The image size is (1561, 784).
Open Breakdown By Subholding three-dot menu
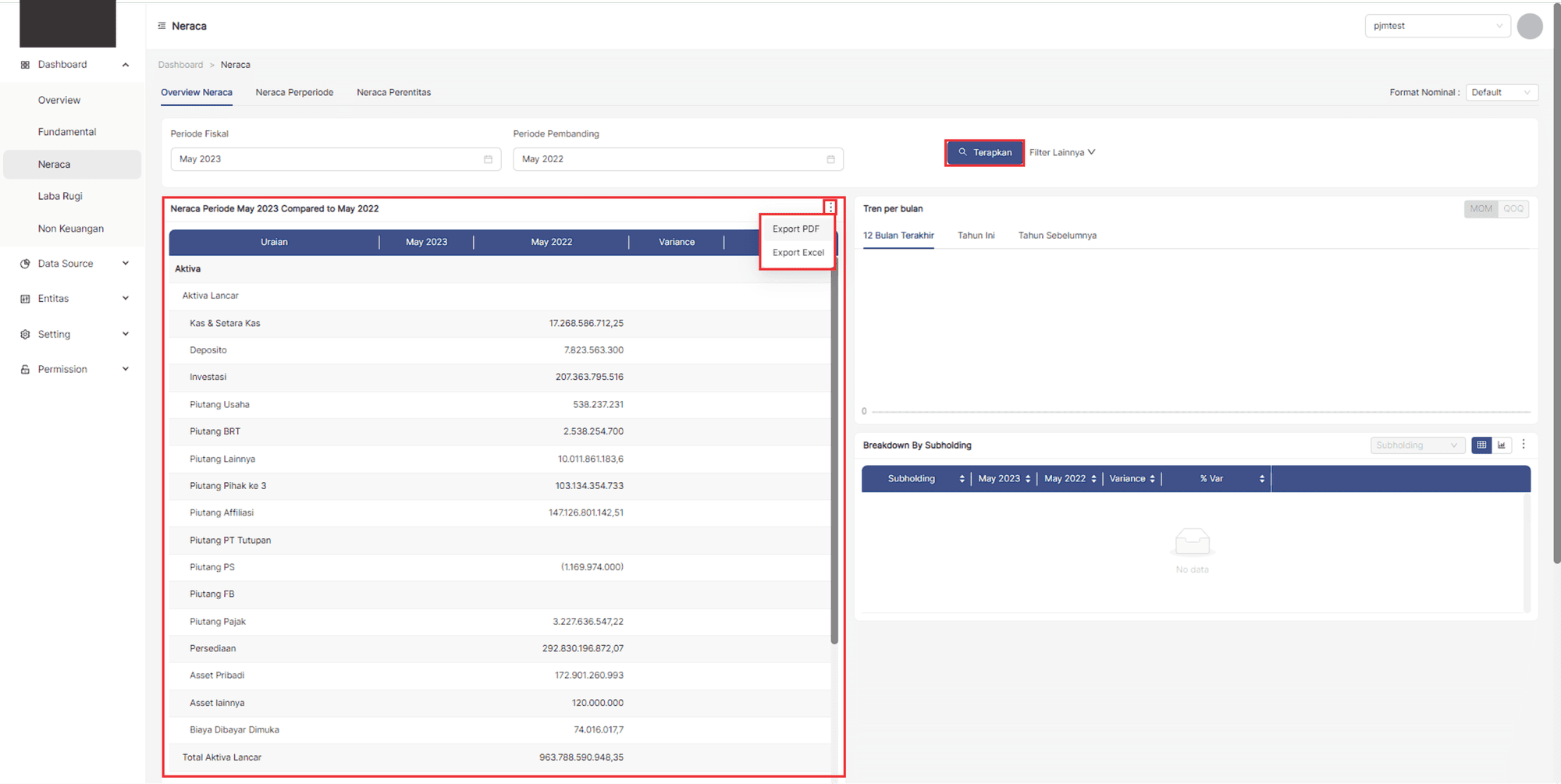coord(1524,445)
